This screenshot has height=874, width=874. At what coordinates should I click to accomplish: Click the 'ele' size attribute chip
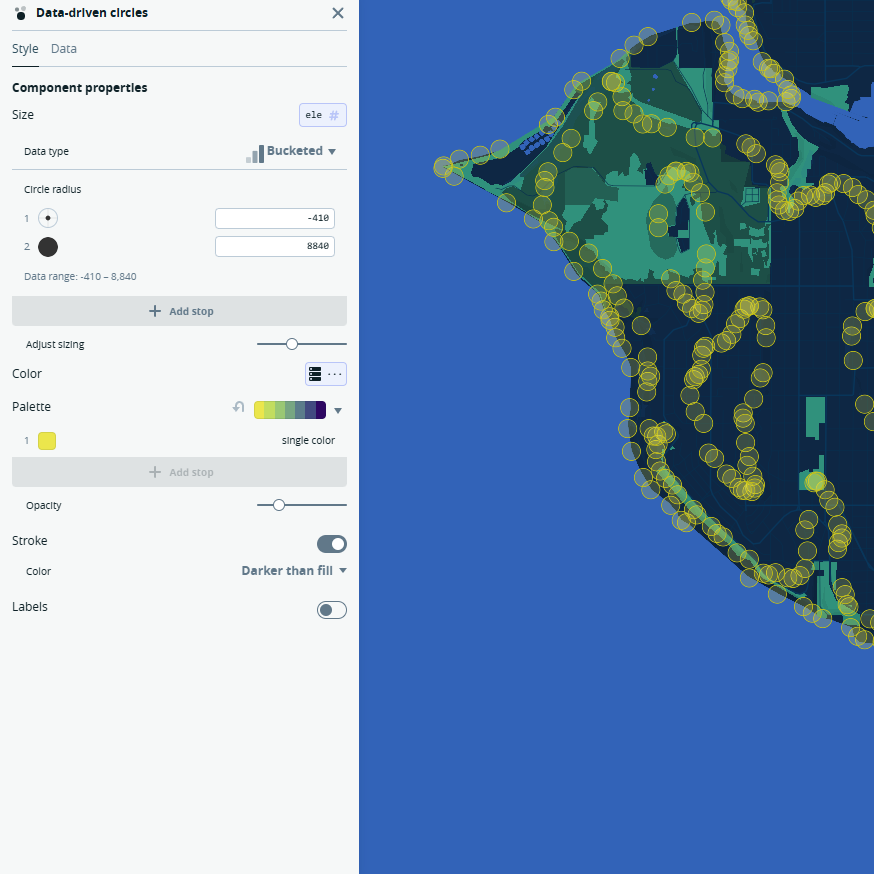315,115
